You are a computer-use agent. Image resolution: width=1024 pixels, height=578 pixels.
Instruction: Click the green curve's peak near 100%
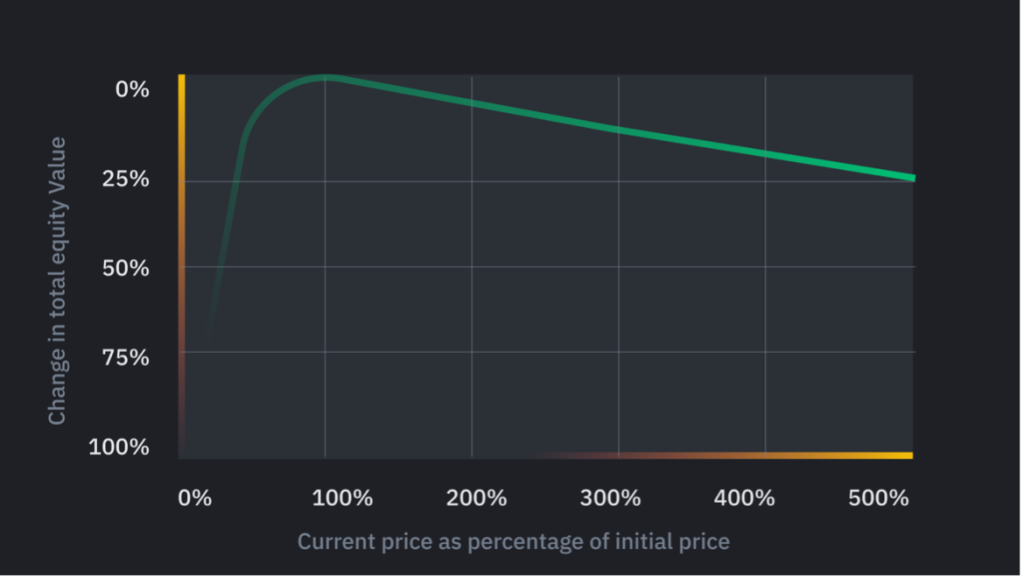[x=325, y=78]
